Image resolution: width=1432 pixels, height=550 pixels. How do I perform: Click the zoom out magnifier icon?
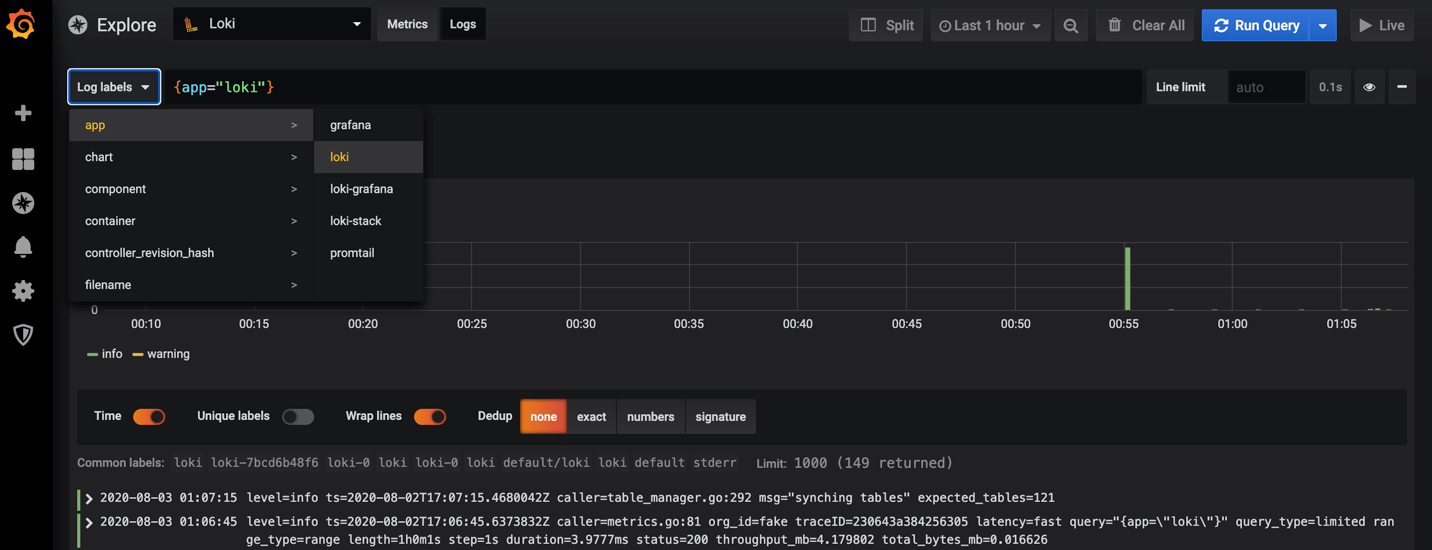pos(1070,25)
